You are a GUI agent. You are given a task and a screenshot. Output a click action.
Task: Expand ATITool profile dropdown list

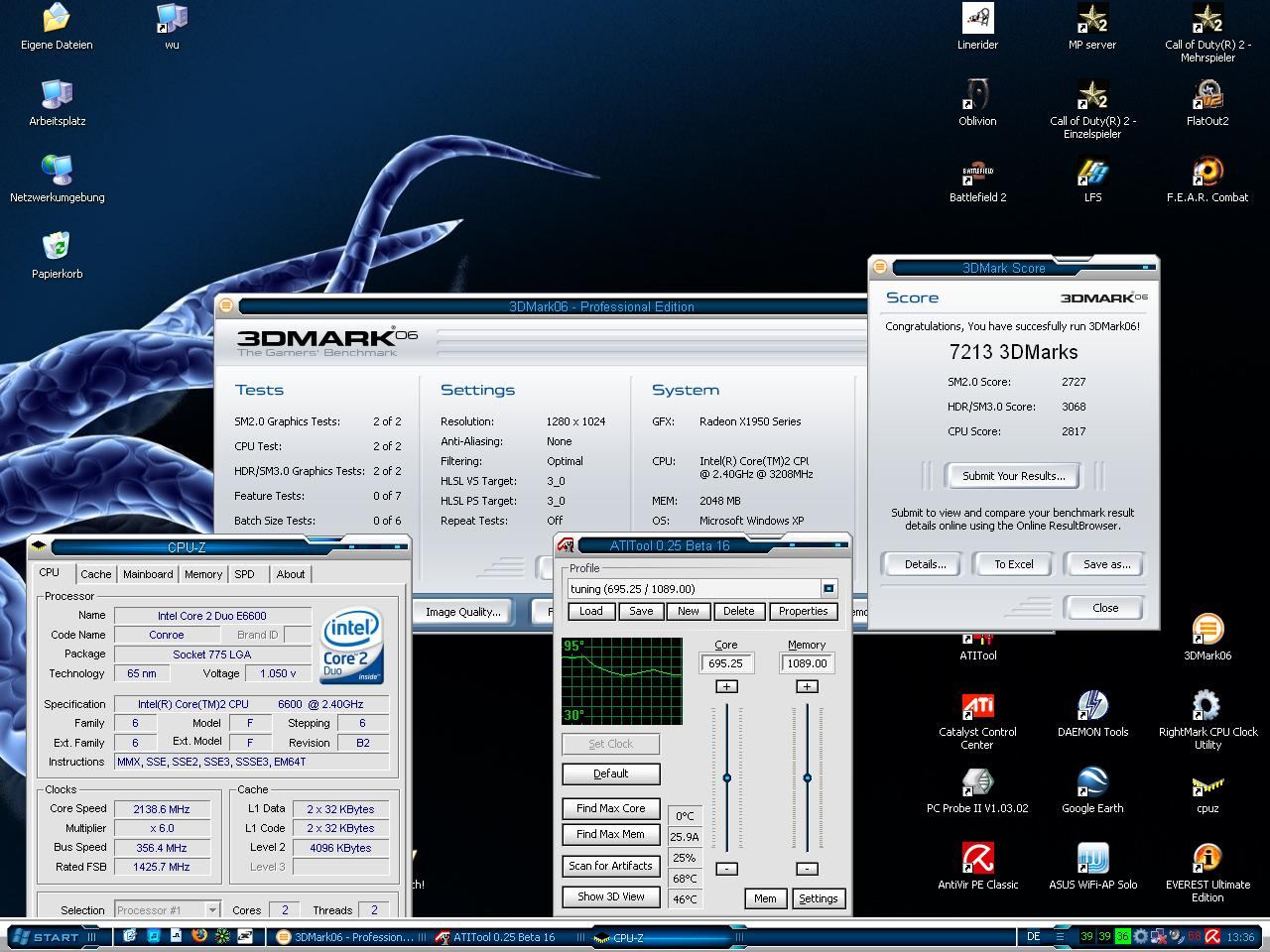pos(828,588)
